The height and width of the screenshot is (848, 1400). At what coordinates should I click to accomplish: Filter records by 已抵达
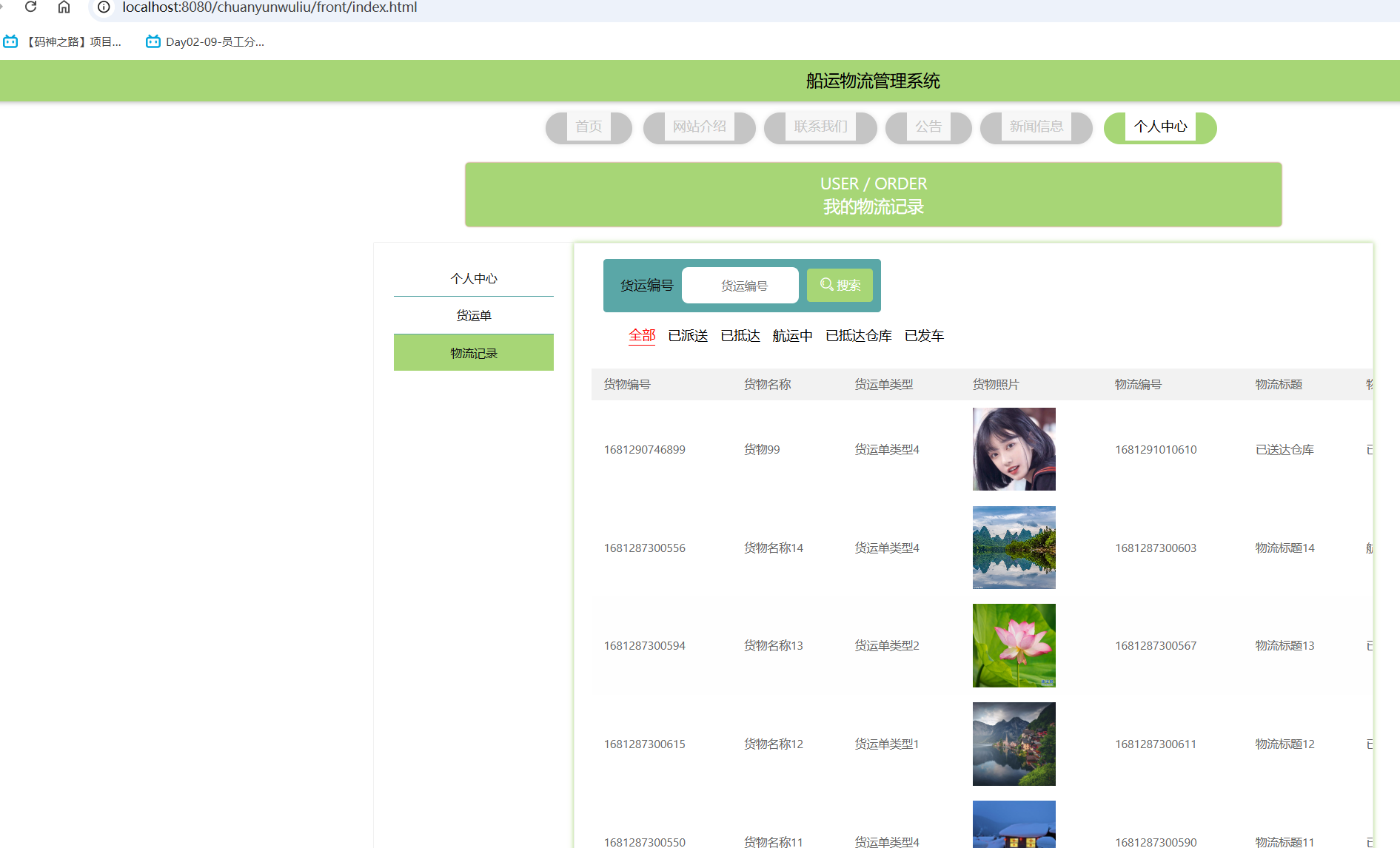(740, 336)
